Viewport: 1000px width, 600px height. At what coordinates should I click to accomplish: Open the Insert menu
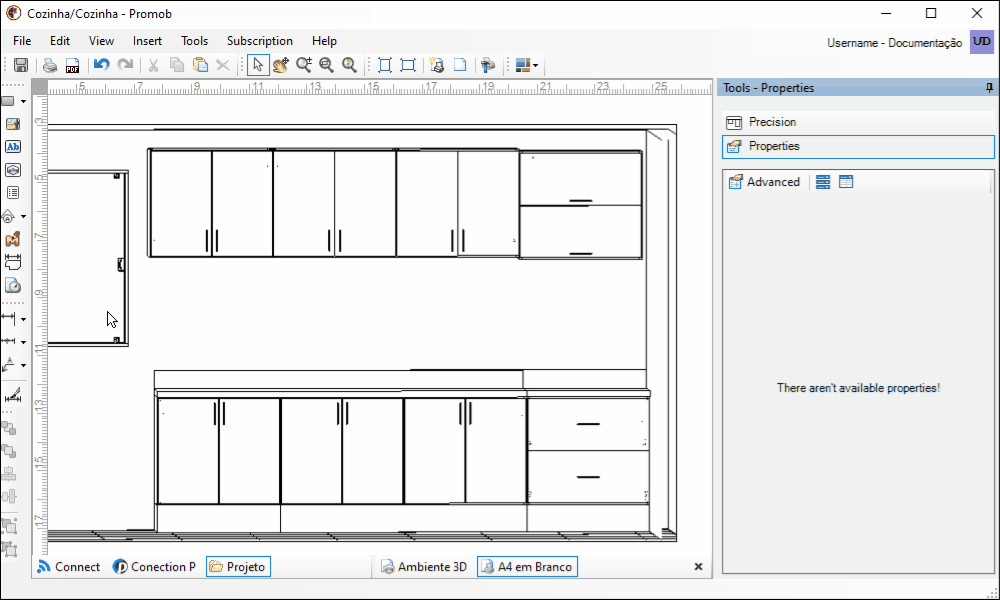point(147,41)
